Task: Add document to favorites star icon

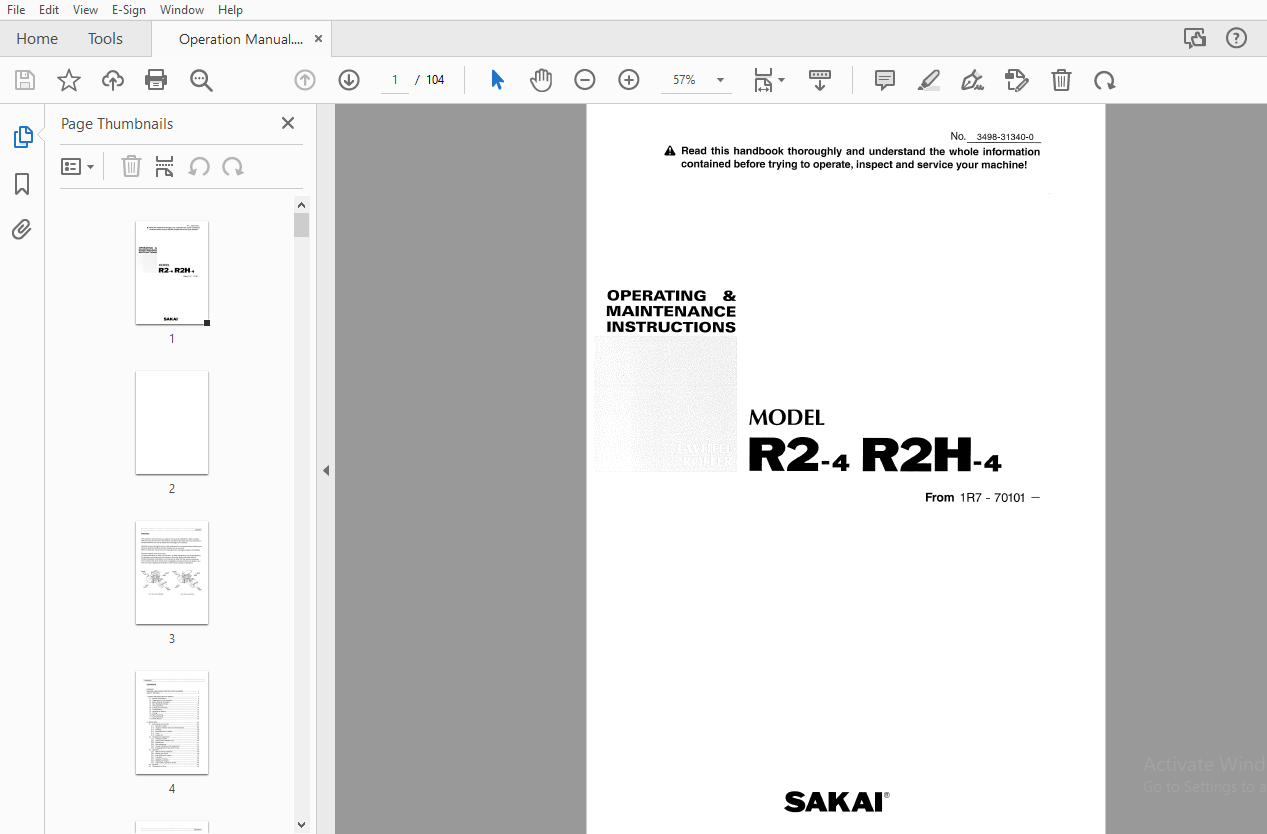Action: [69, 80]
